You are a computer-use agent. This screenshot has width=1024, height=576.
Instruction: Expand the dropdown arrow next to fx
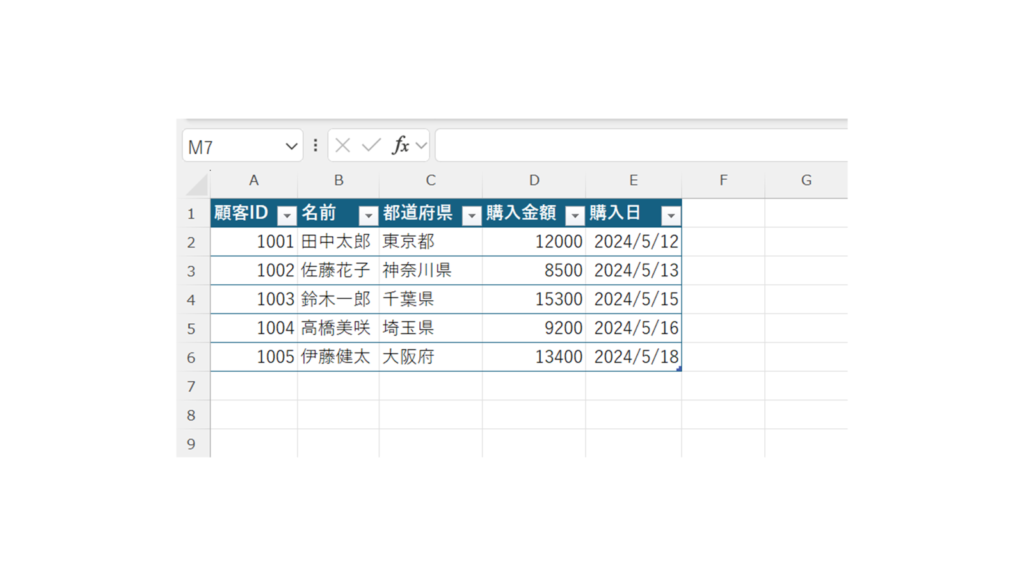421,146
